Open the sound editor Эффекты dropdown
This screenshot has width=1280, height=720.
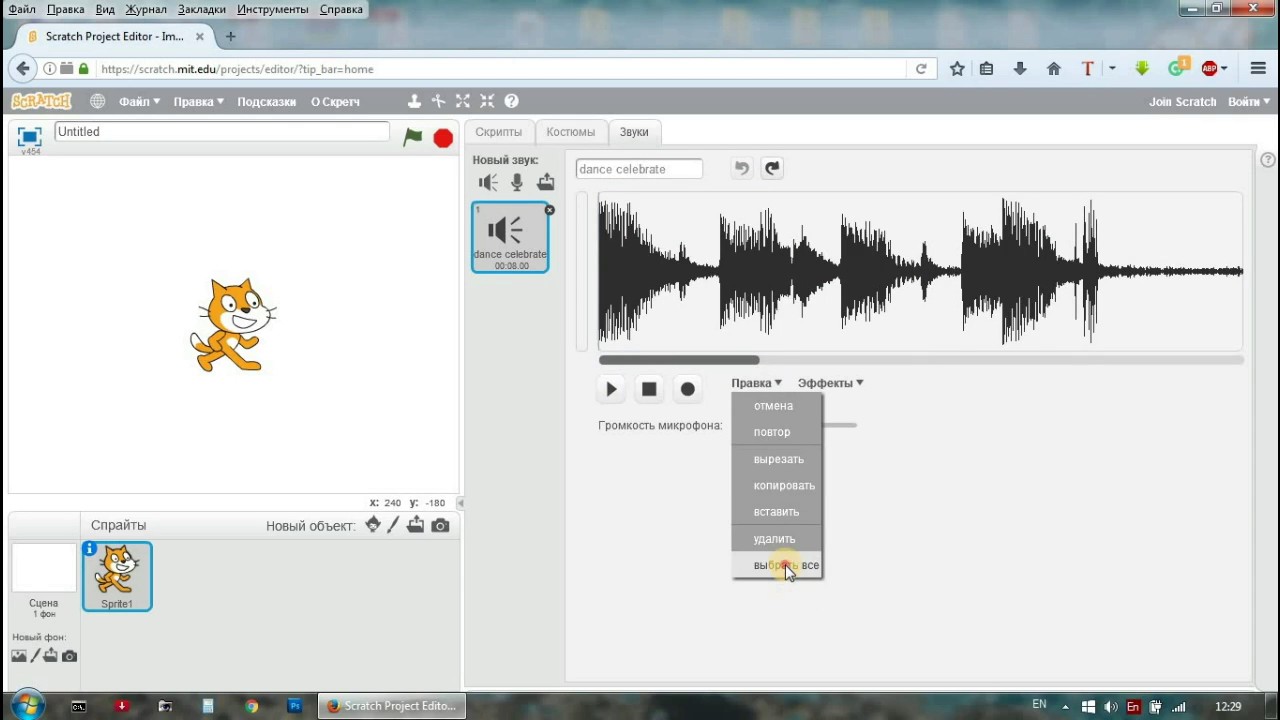point(830,383)
